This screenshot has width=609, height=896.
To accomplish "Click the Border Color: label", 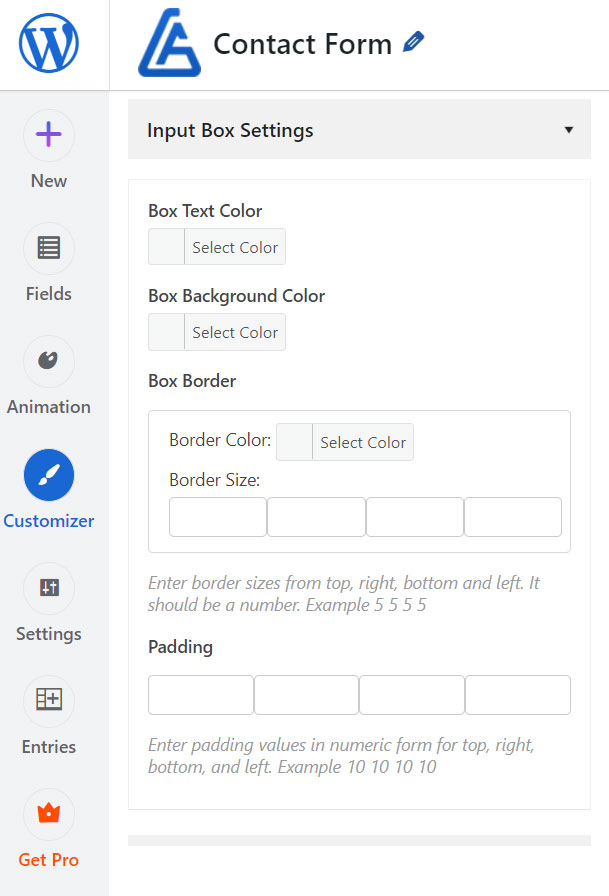I will pos(220,440).
